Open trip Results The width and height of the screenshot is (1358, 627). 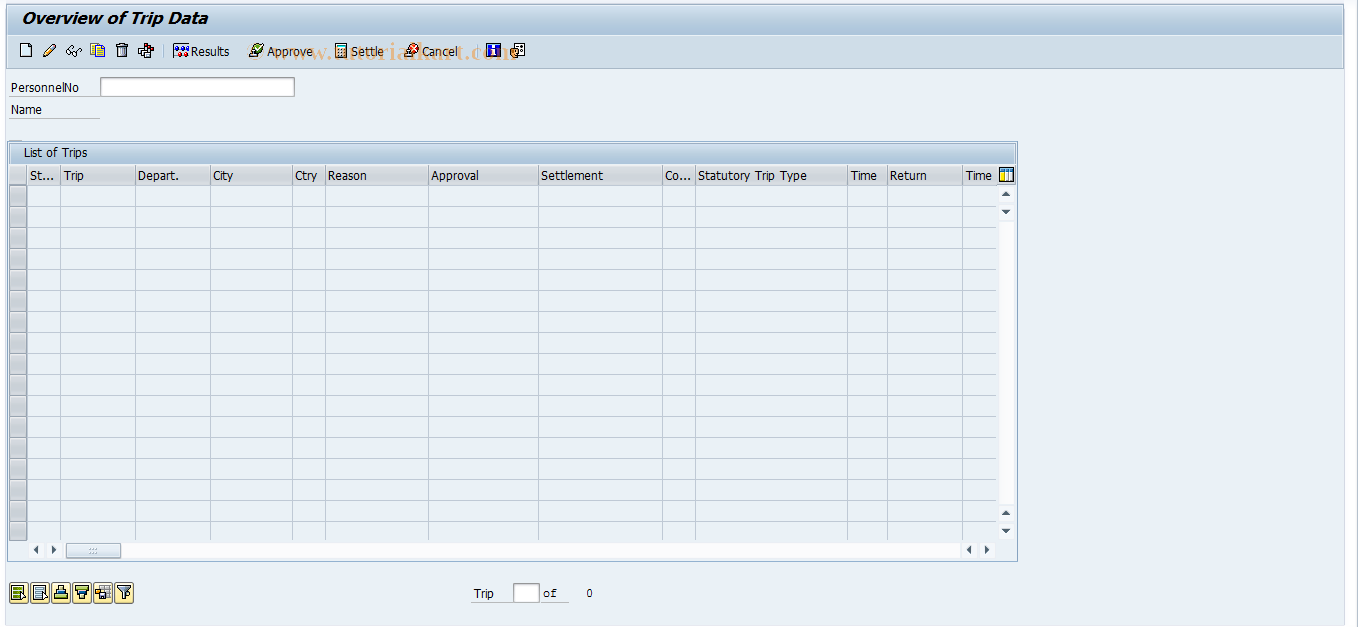(x=201, y=51)
